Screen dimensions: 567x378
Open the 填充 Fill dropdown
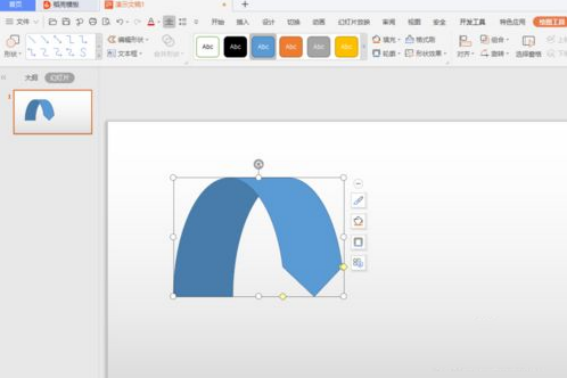coord(386,39)
